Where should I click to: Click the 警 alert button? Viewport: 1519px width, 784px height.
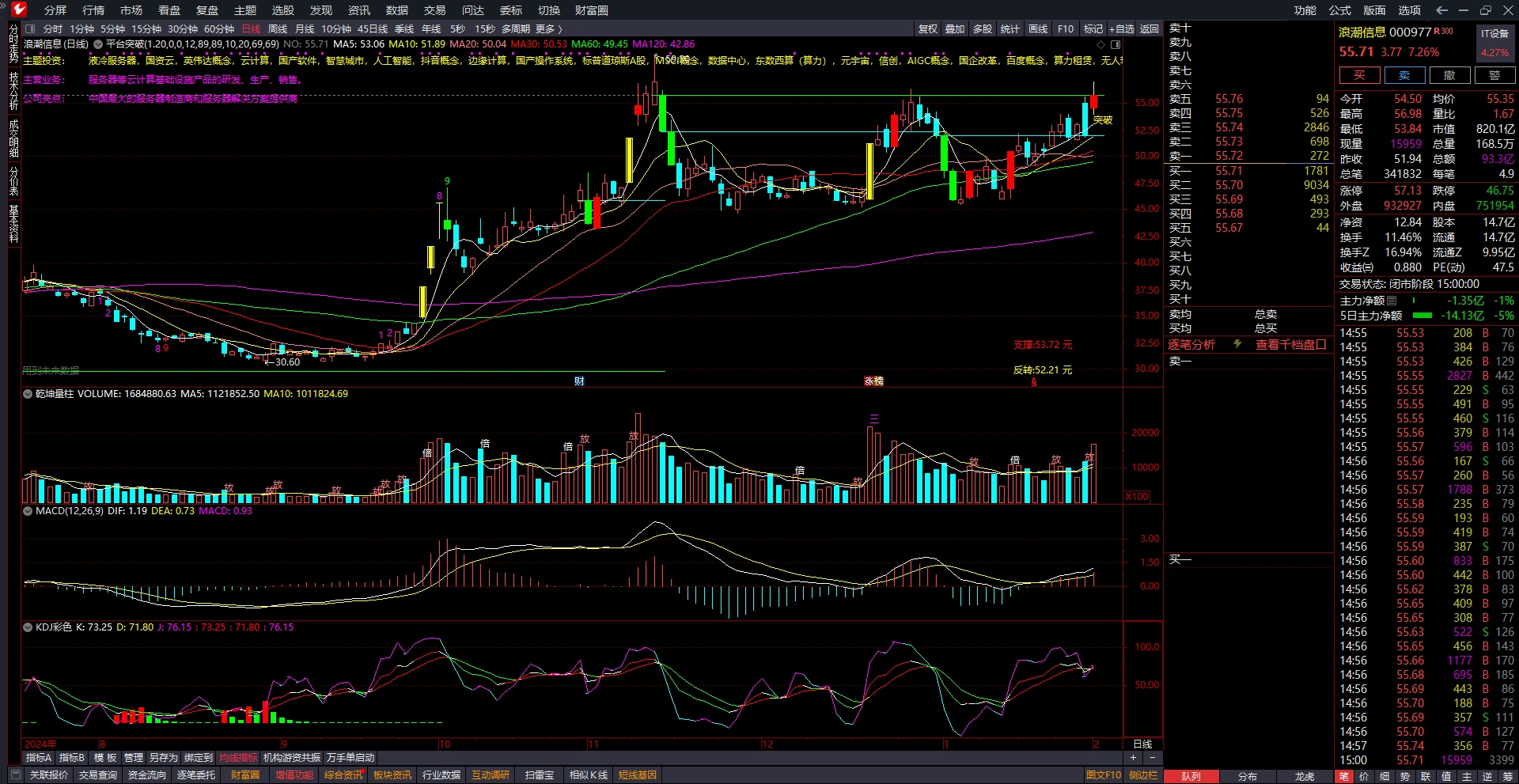point(1494,75)
